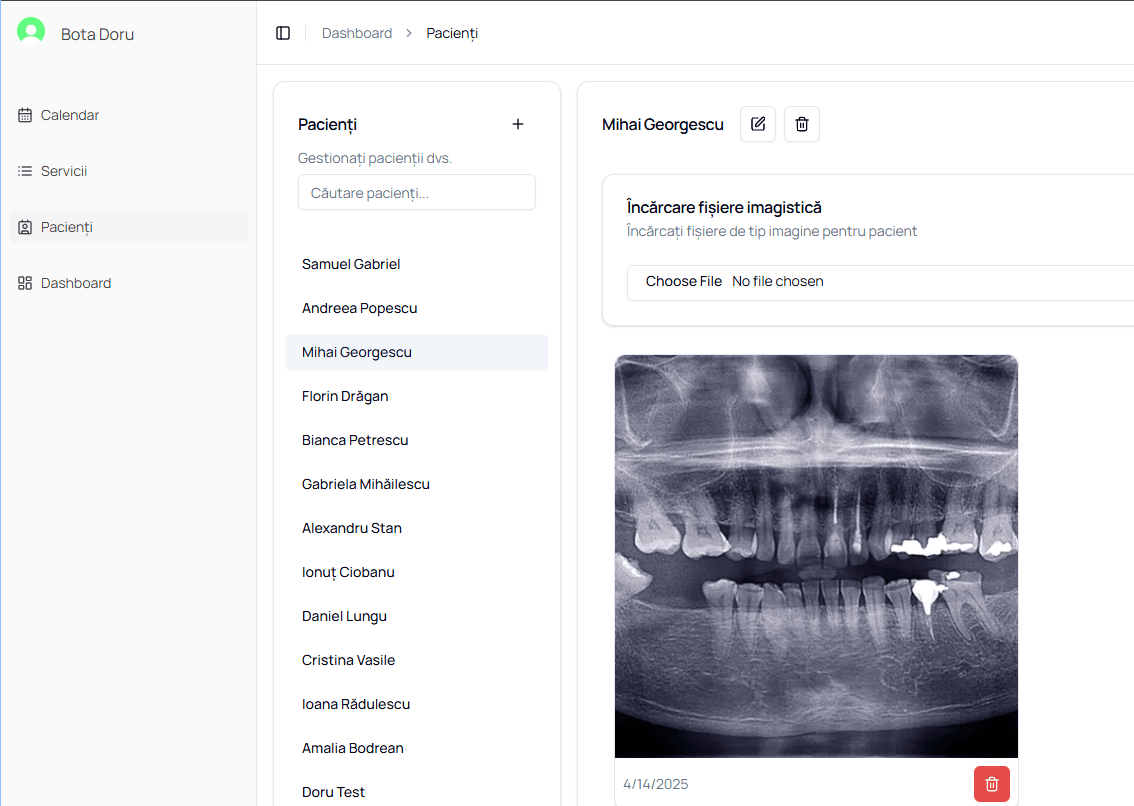Open Calendar from the sidebar

(x=129, y=115)
